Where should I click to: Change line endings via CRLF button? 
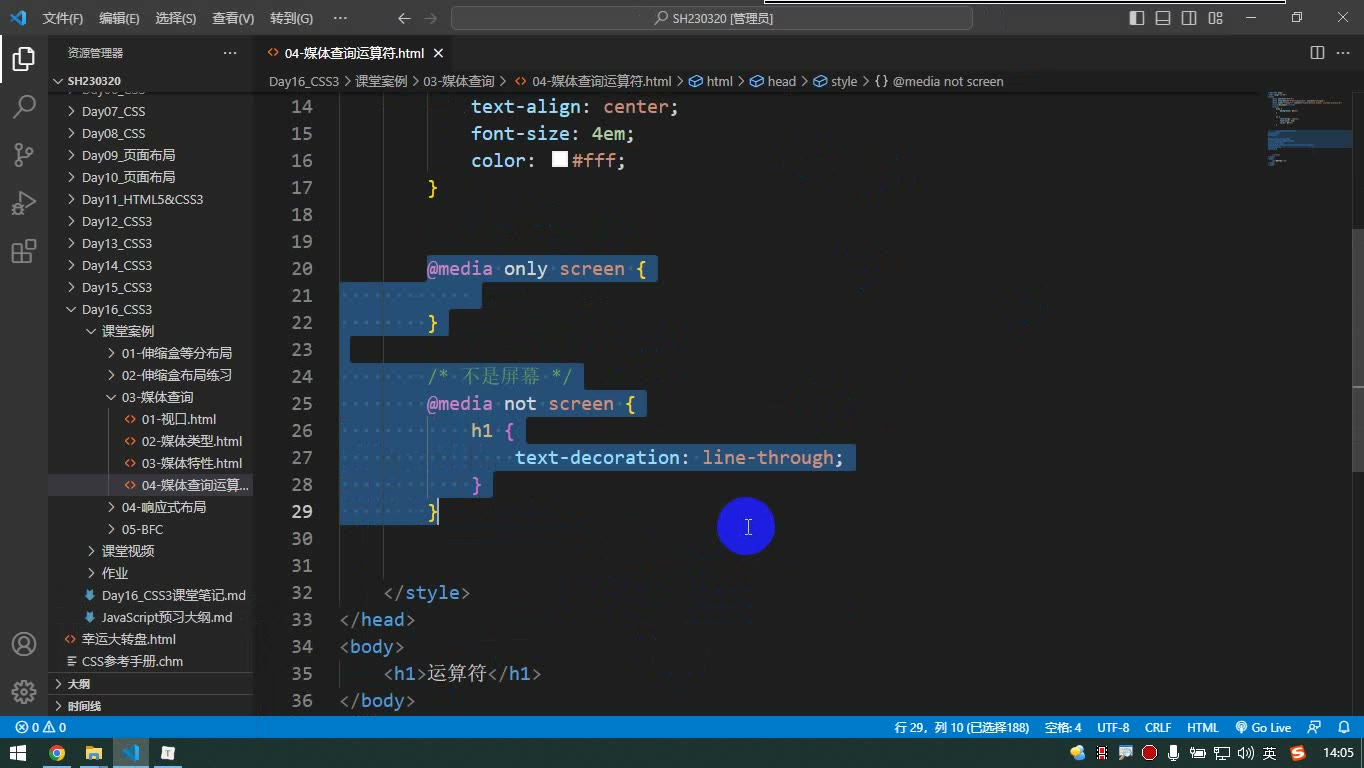pyautogui.click(x=1158, y=728)
